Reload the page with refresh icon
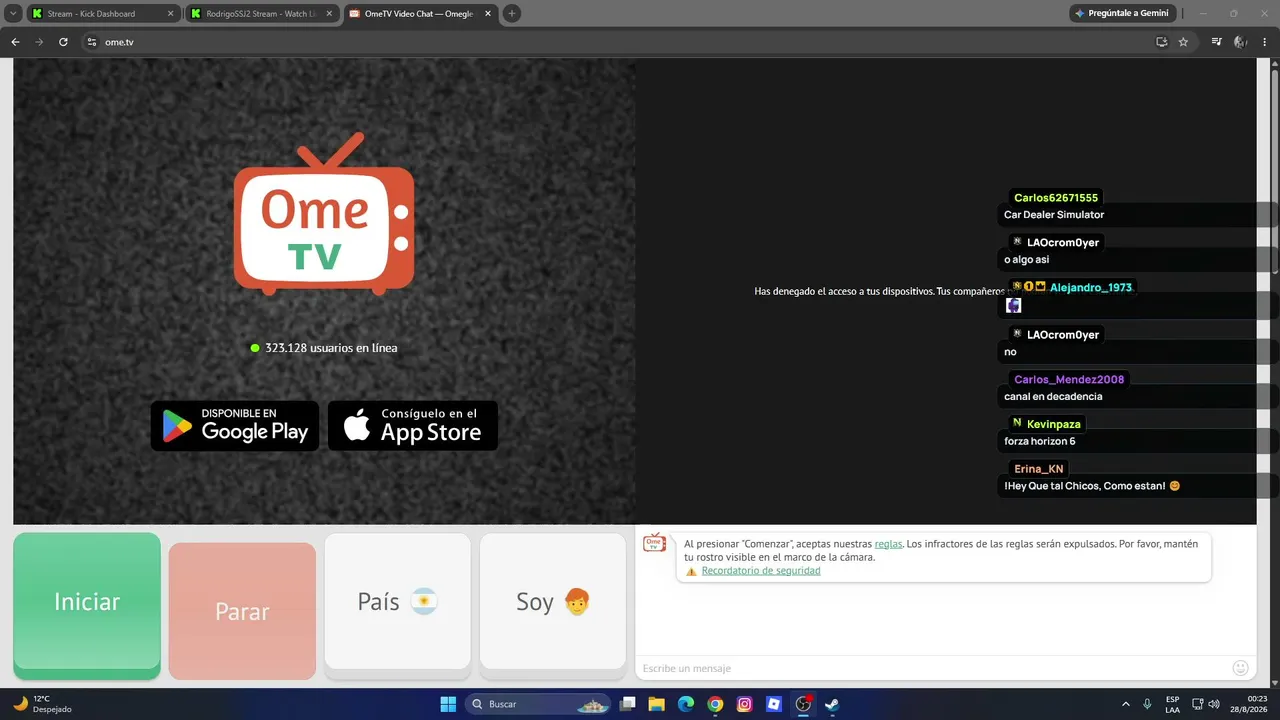This screenshot has height=720, width=1280. click(63, 42)
